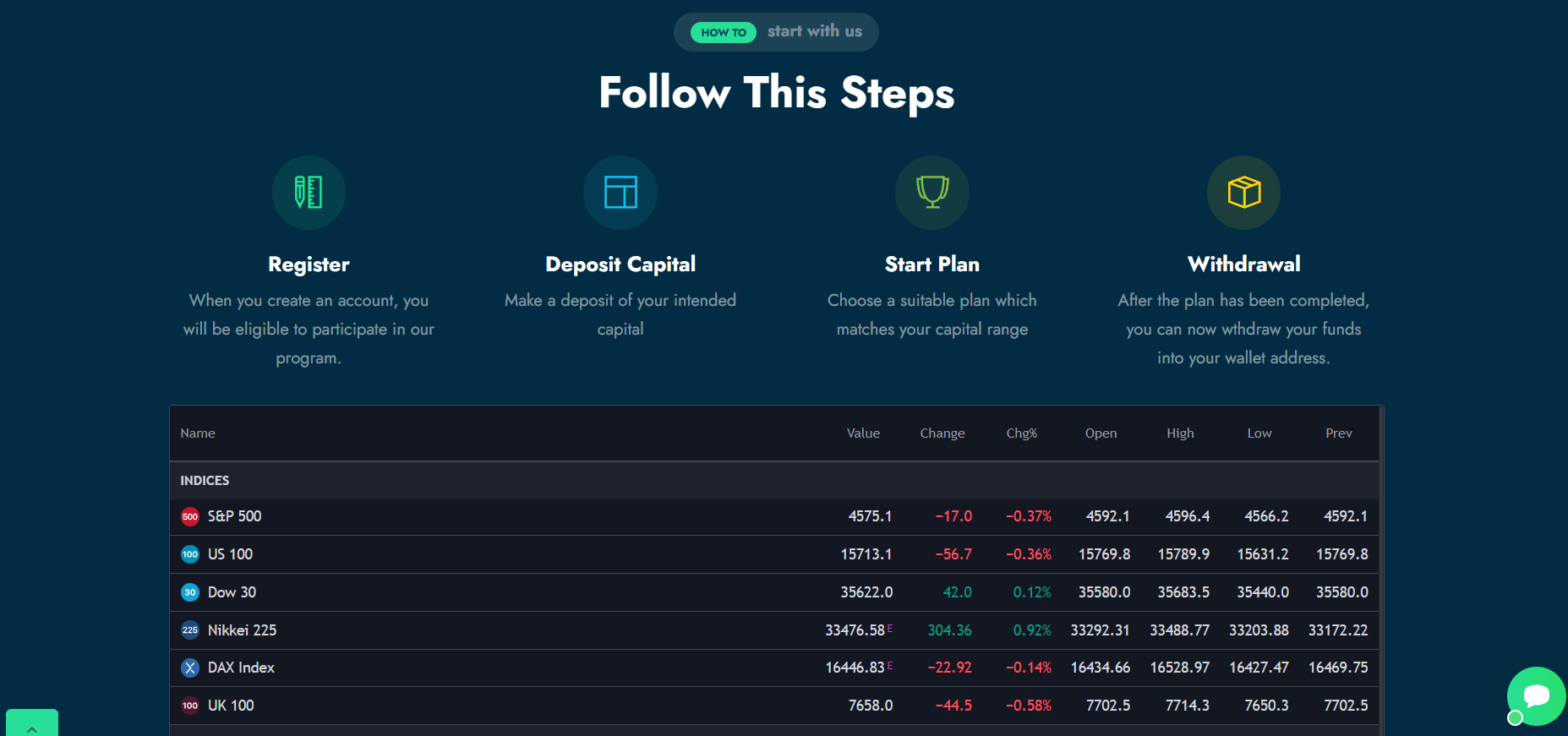Click the Start Plan heading
Screen dimensions: 1568x736
click(932, 264)
